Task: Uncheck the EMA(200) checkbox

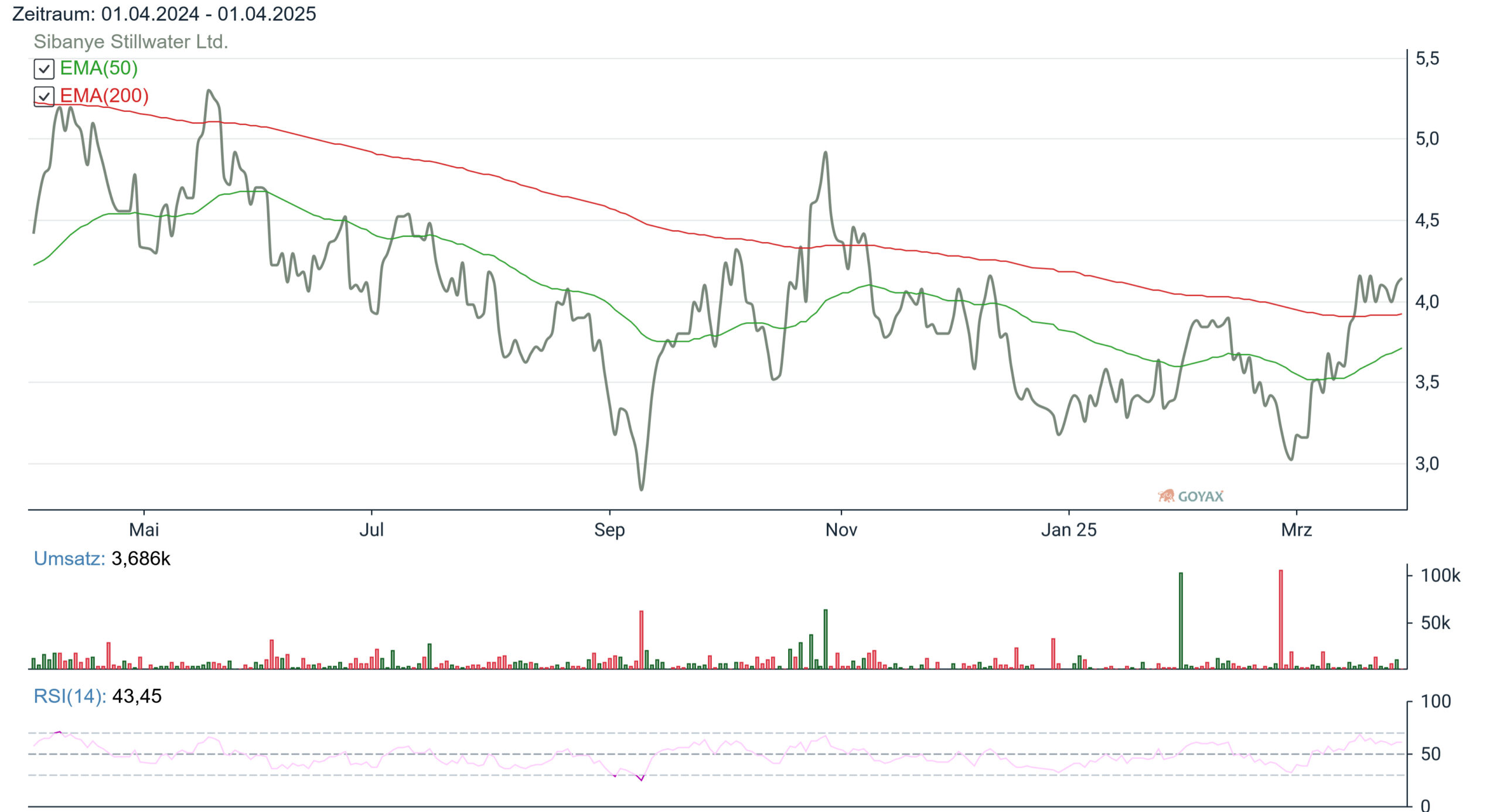Action: [44, 96]
